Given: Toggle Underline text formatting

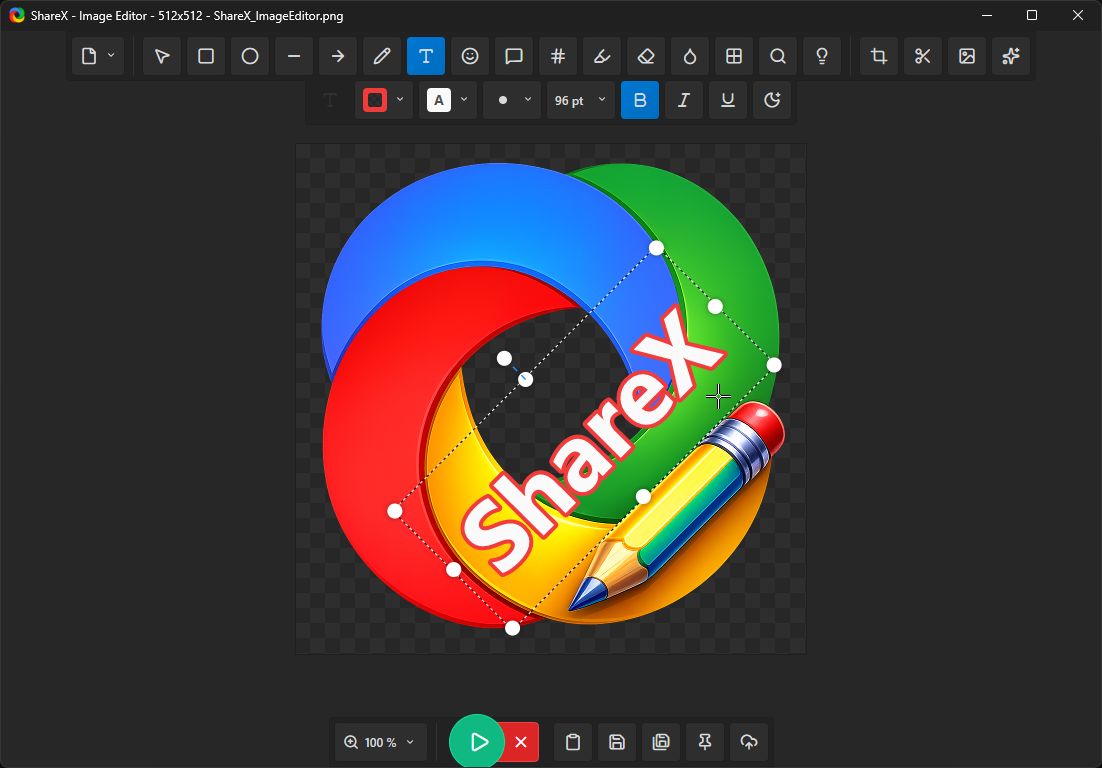Looking at the screenshot, I should pyautogui.click(x=728, y=100).
